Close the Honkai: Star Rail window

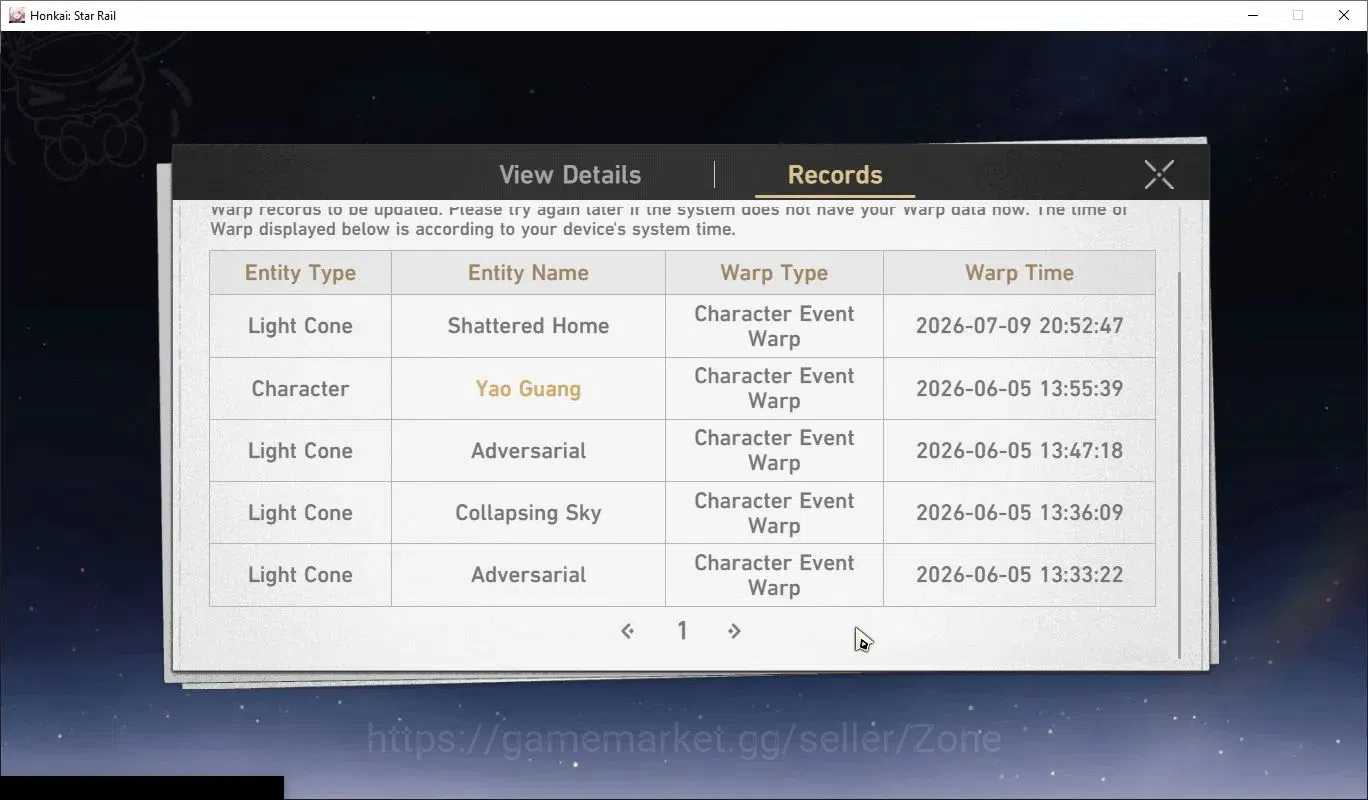click(x=1344, y=15)
